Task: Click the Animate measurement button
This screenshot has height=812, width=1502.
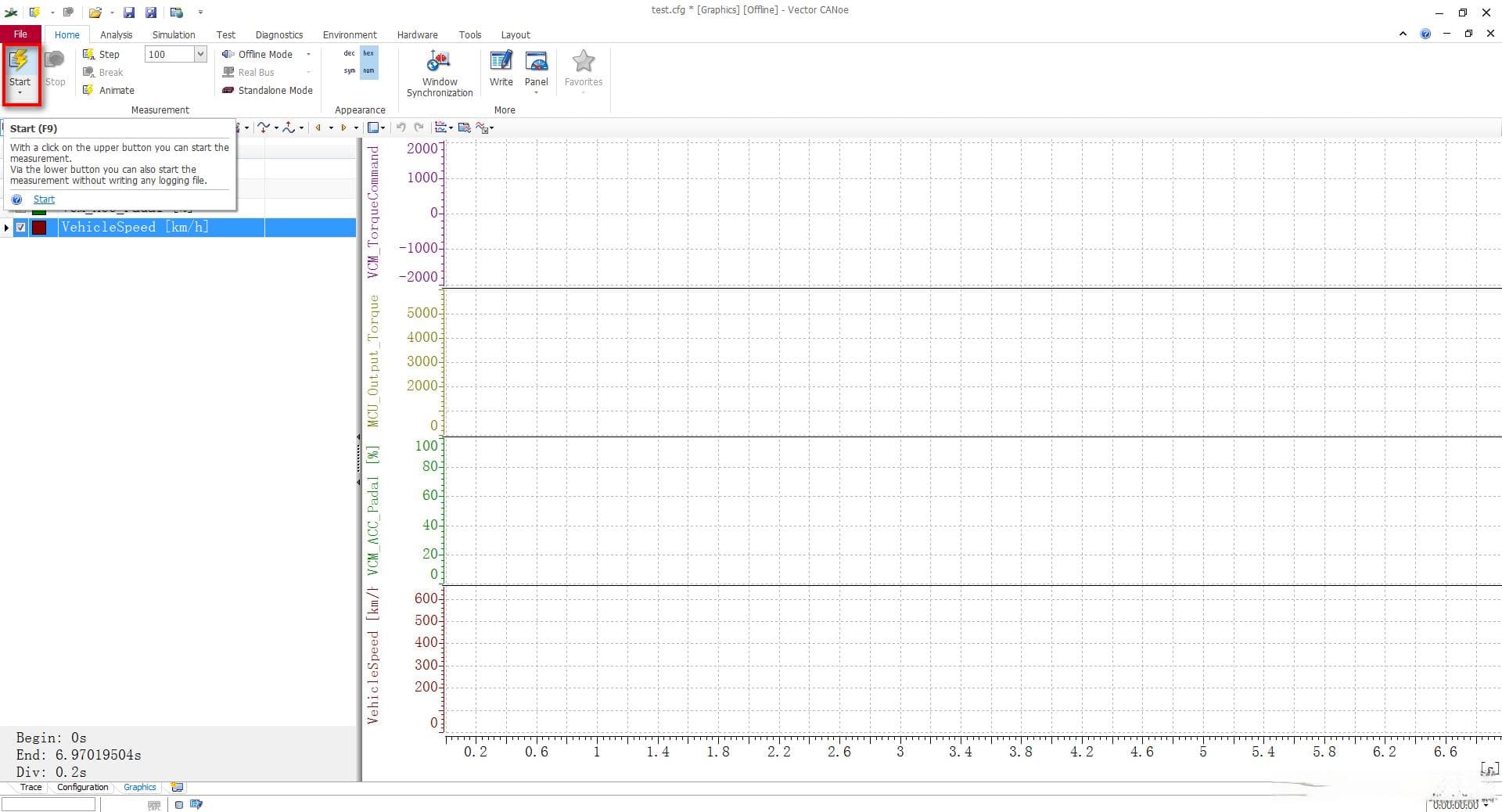Action: [108, 90]
